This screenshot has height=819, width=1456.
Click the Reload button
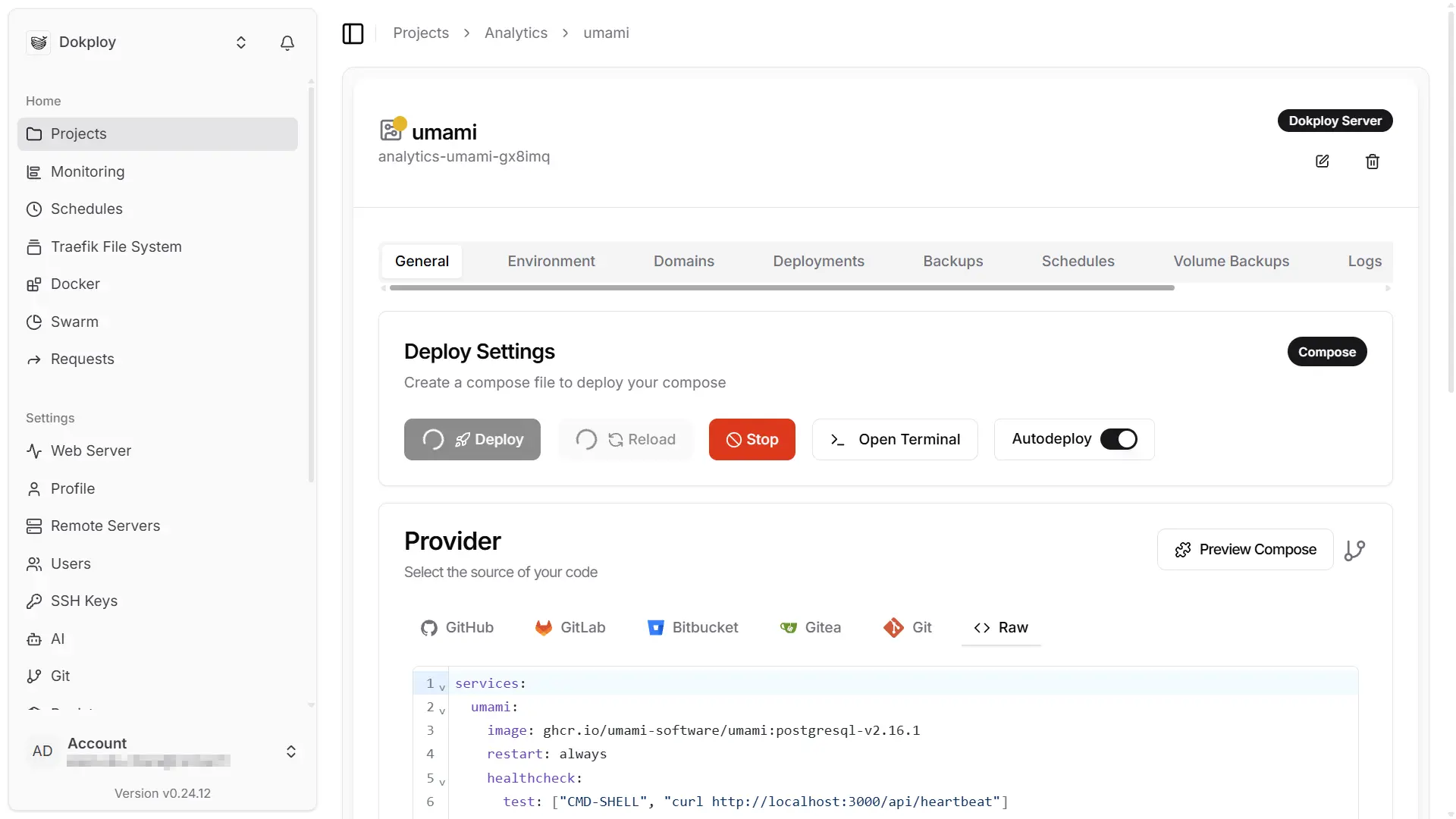pos(626,439)
